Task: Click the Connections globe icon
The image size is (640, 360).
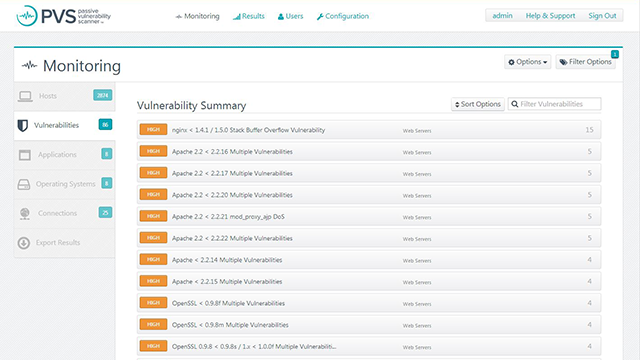Action: click(24, 213)
